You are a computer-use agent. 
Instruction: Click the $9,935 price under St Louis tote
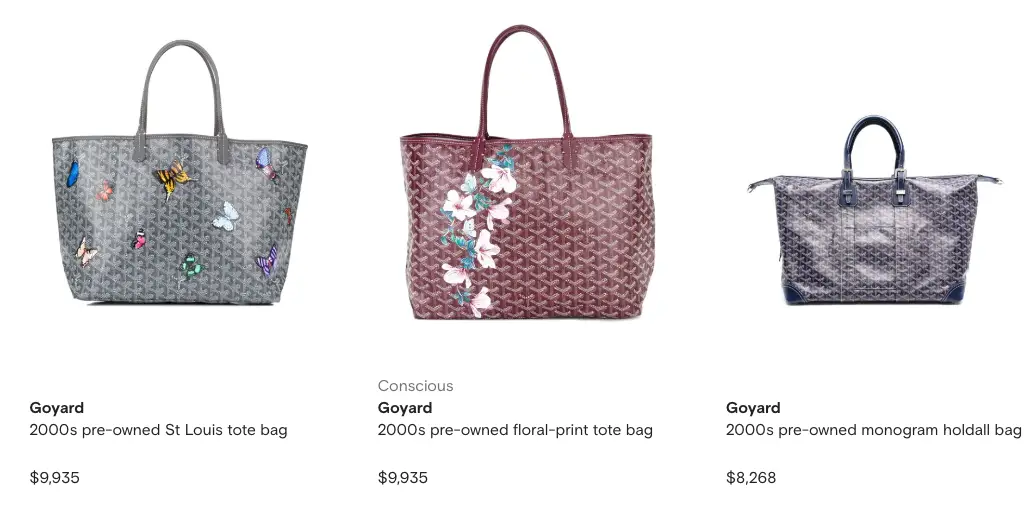pos(55,477)
